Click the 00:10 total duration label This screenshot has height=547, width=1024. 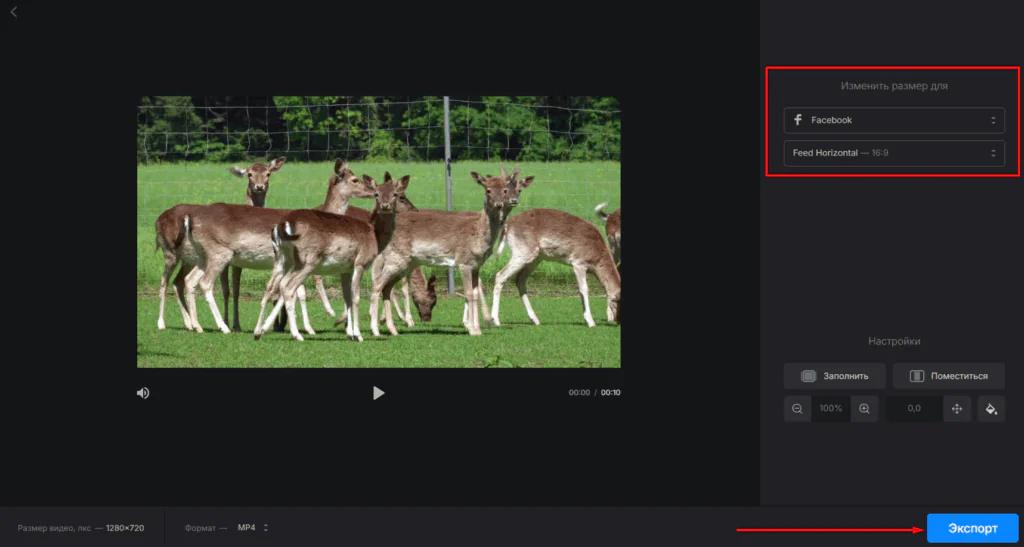[x=610, y=393]
